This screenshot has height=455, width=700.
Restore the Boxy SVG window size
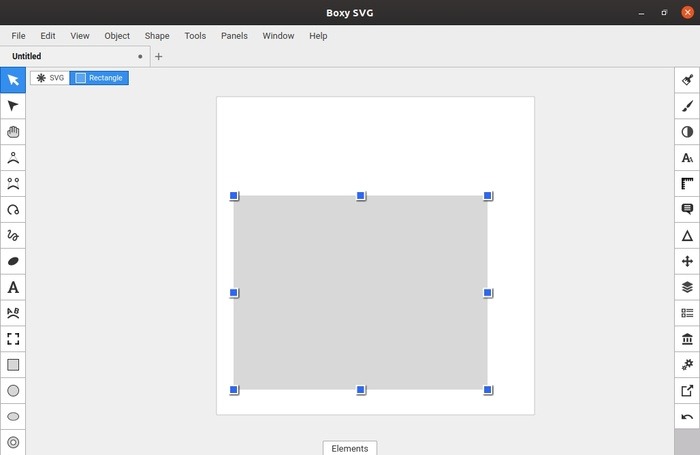[x=664, y=13]
